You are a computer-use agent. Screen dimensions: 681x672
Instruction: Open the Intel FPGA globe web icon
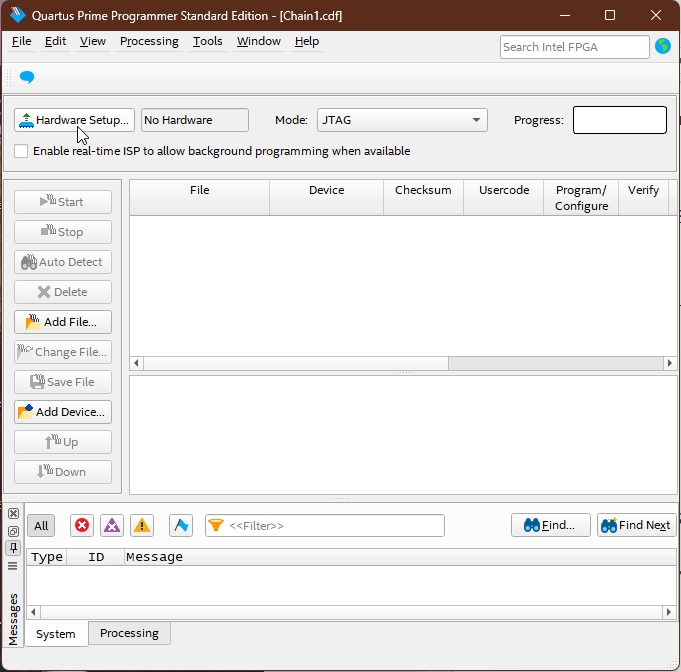[663, 46]
